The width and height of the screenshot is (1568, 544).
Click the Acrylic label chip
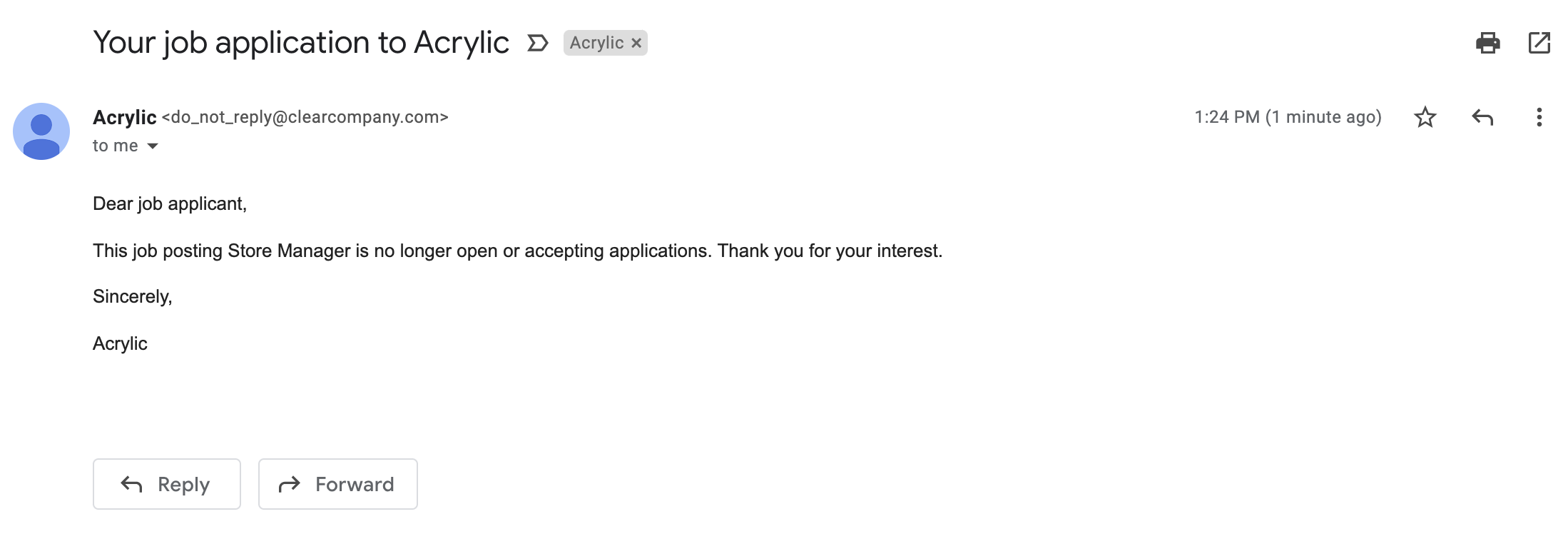[x=596, y=43]
